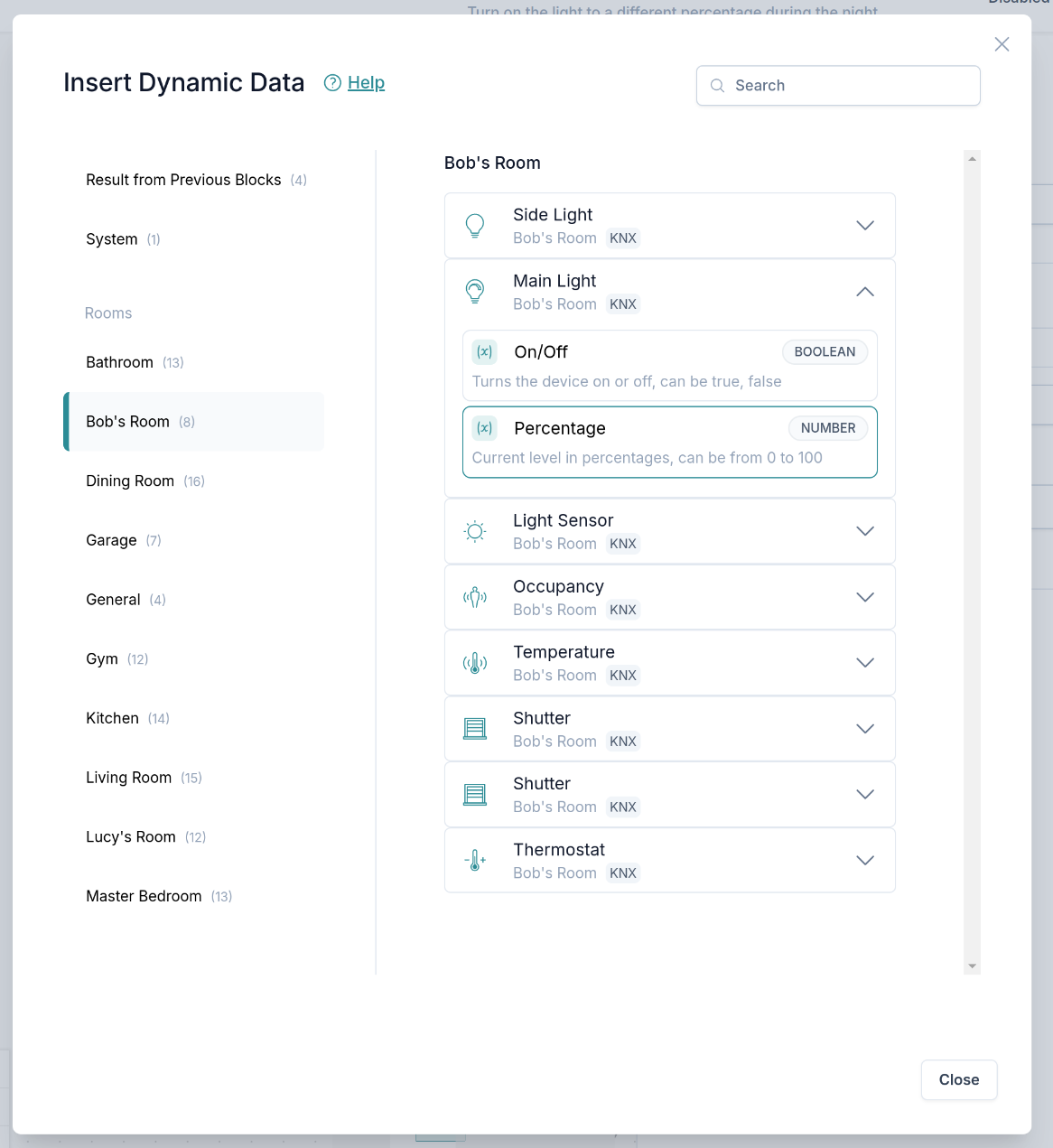Click the Main Light bulb icon

click(475, 292)
